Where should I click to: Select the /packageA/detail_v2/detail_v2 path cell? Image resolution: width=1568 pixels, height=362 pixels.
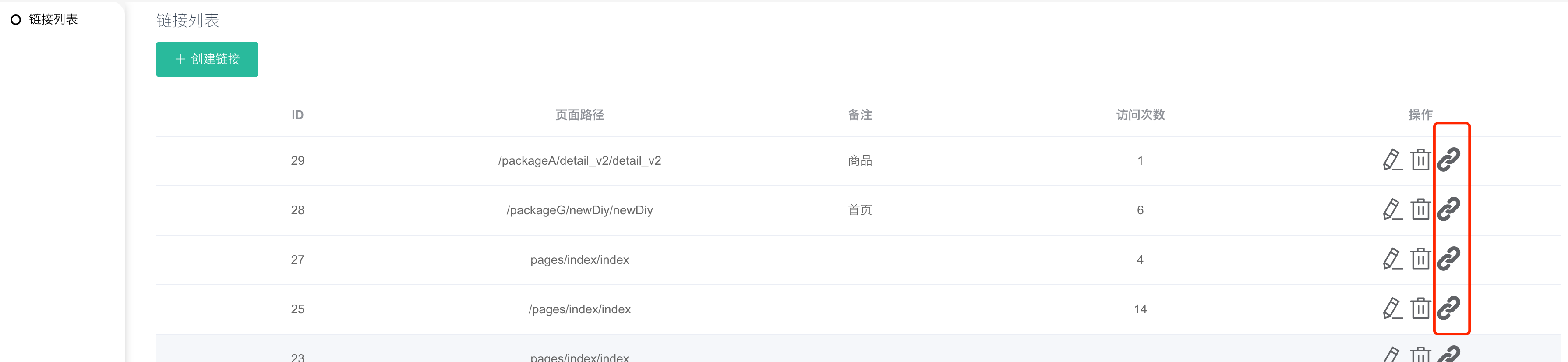tap(579, 161)
